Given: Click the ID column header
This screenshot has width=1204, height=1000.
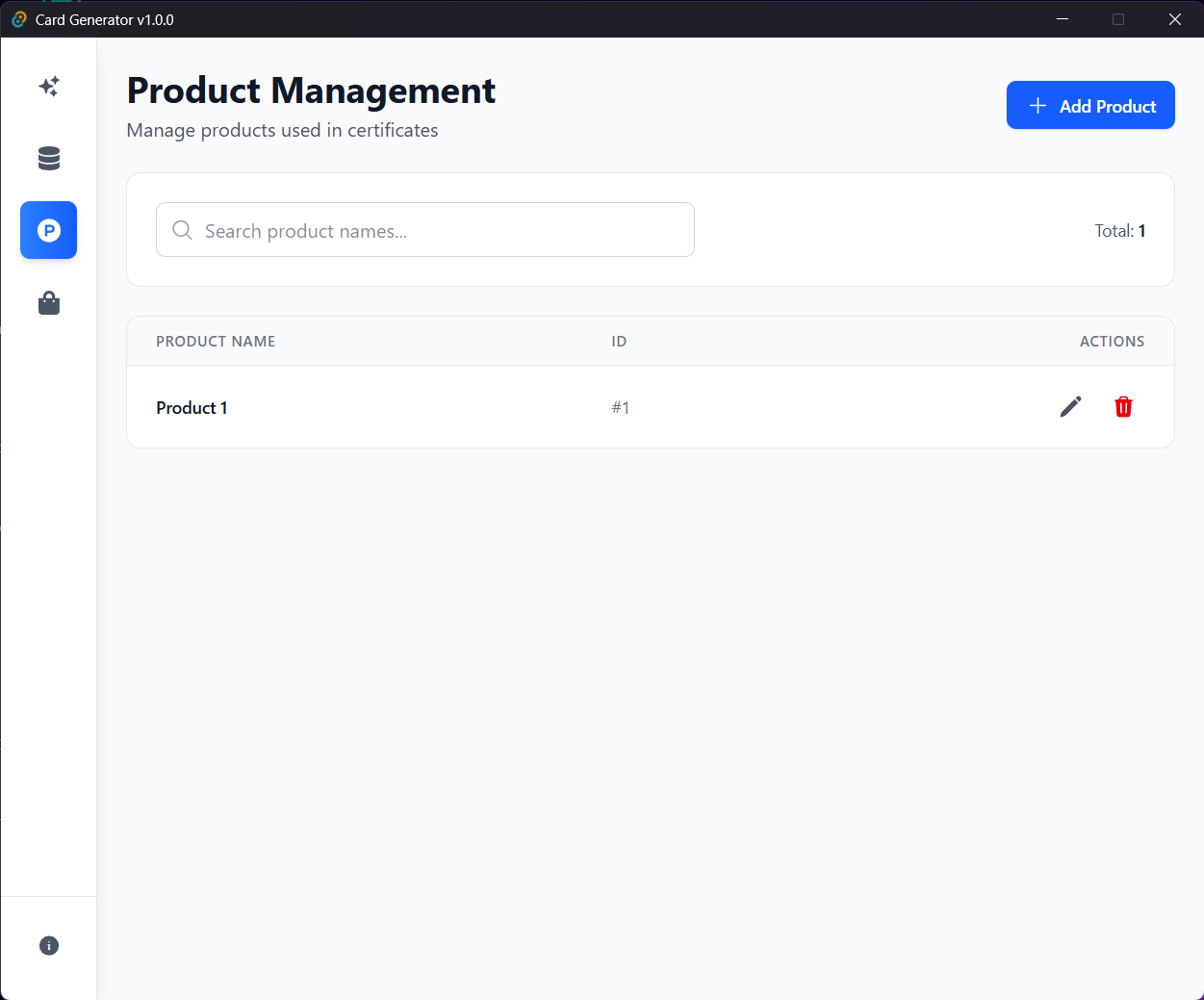Looking at the screenshot, I should pos(619,342).
